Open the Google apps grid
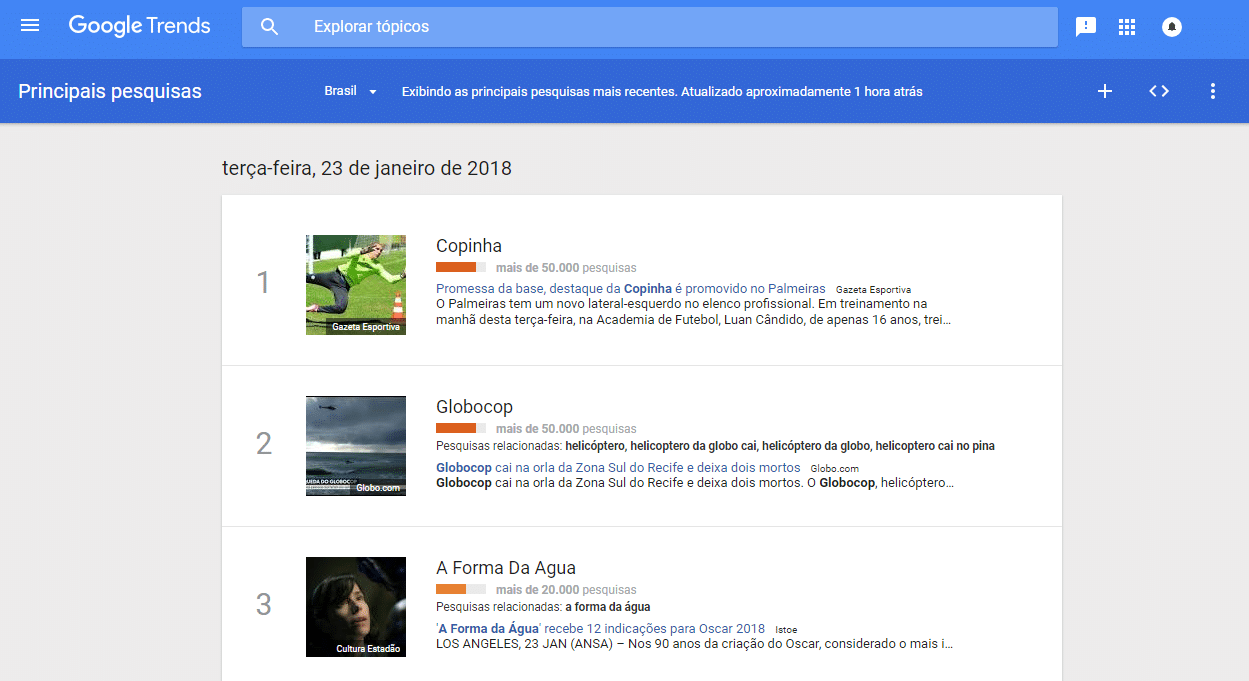This screenshot has width=1249, height=681. point(1127,27)
